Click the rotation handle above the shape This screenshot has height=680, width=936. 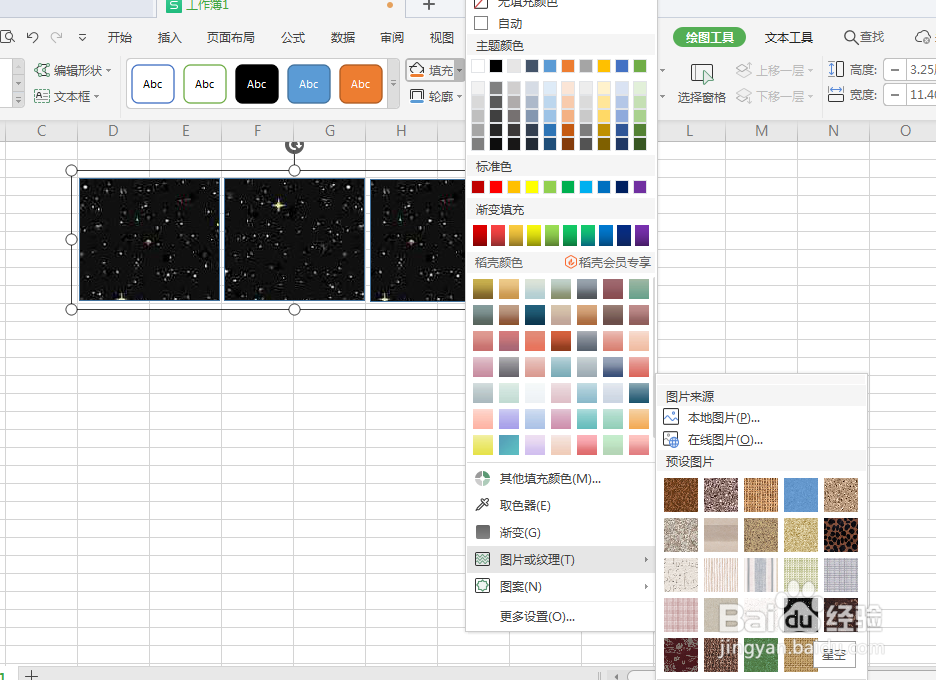click(294, 145)
